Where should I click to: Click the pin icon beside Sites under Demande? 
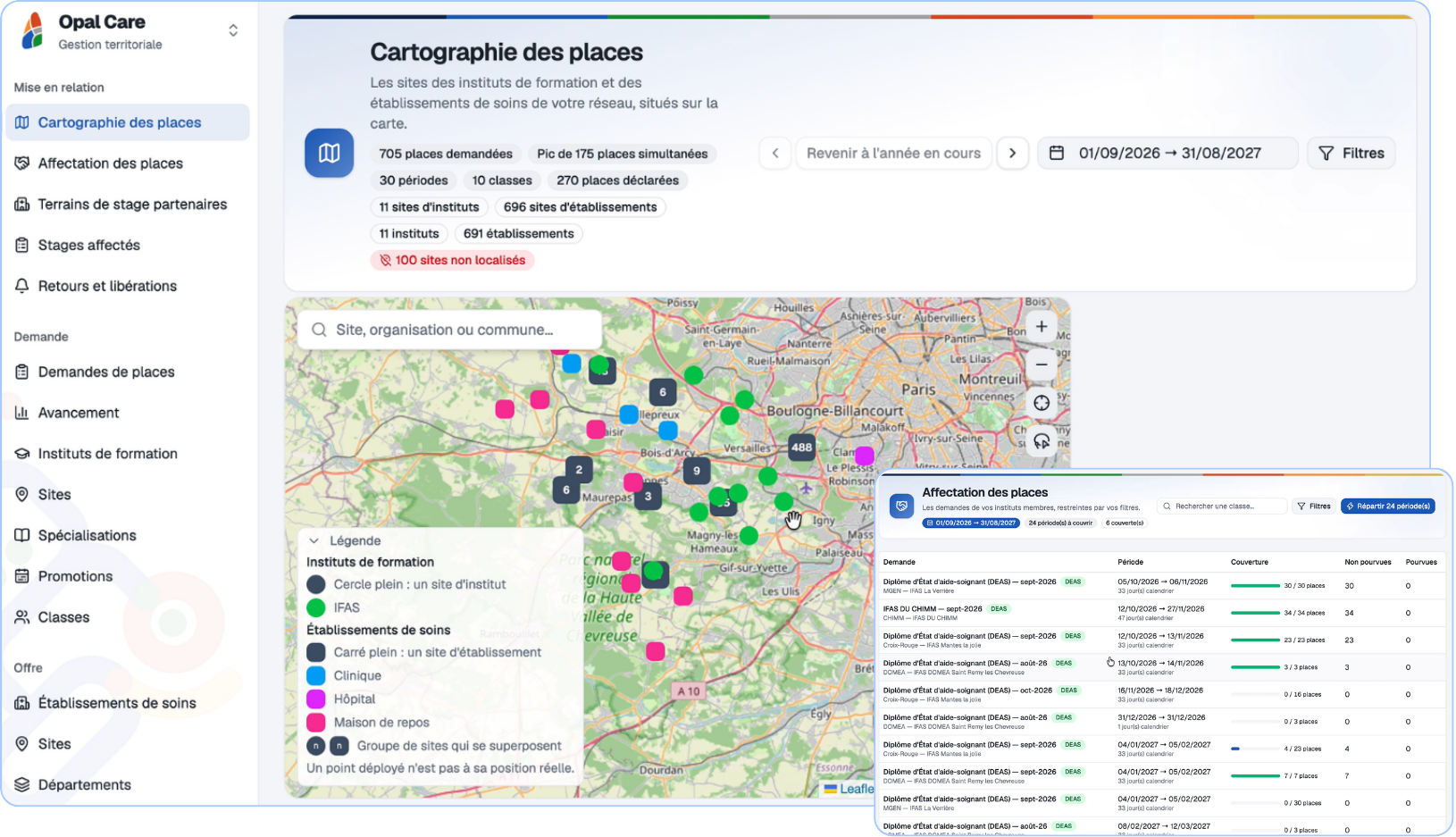22,494
